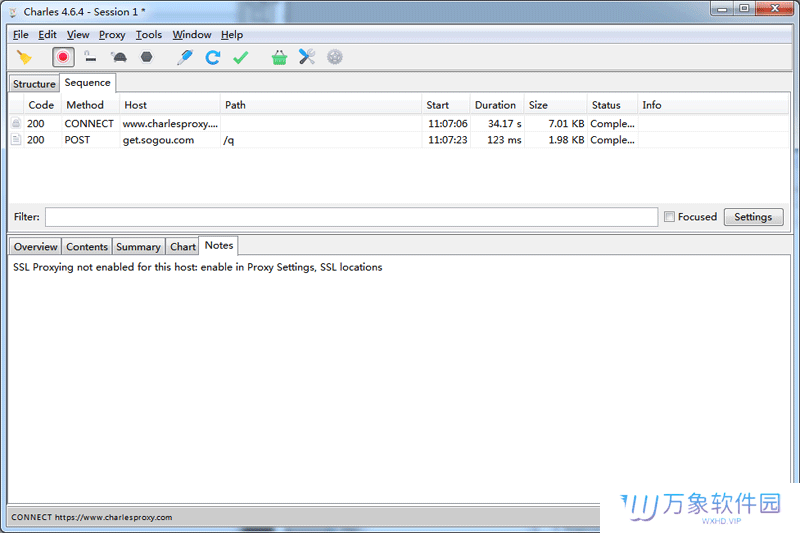Clear the session with the broom icon
This screenshot has width=800, height=533.
(x=23, y=57)
